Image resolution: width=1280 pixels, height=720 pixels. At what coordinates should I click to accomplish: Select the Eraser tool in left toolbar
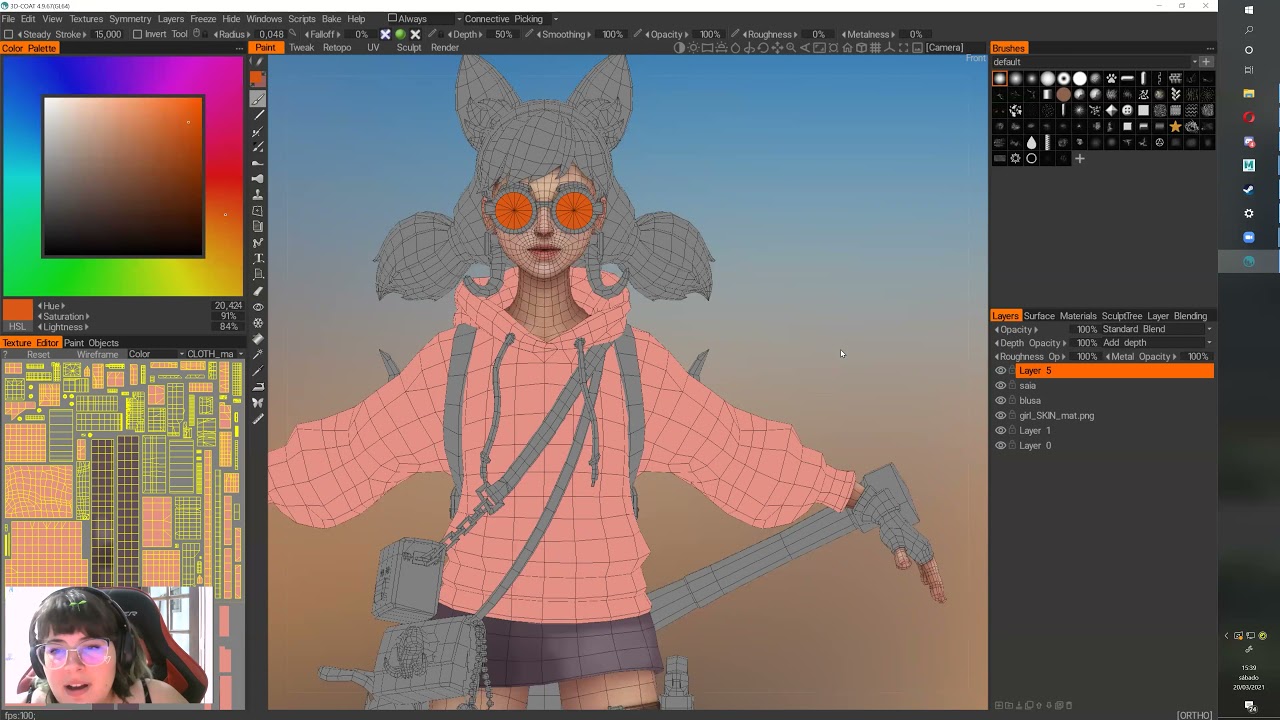pos(258,291)
